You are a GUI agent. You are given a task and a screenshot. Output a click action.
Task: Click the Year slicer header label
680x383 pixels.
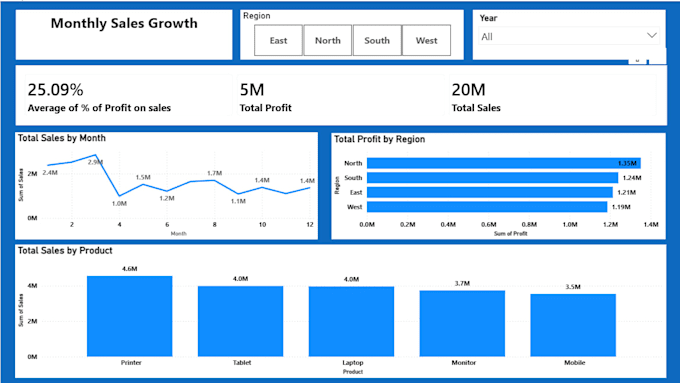[488, 18]
